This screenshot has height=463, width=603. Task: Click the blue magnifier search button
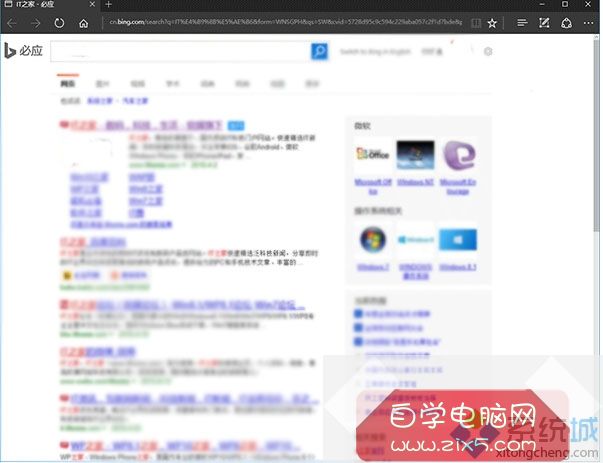(320, 51)
